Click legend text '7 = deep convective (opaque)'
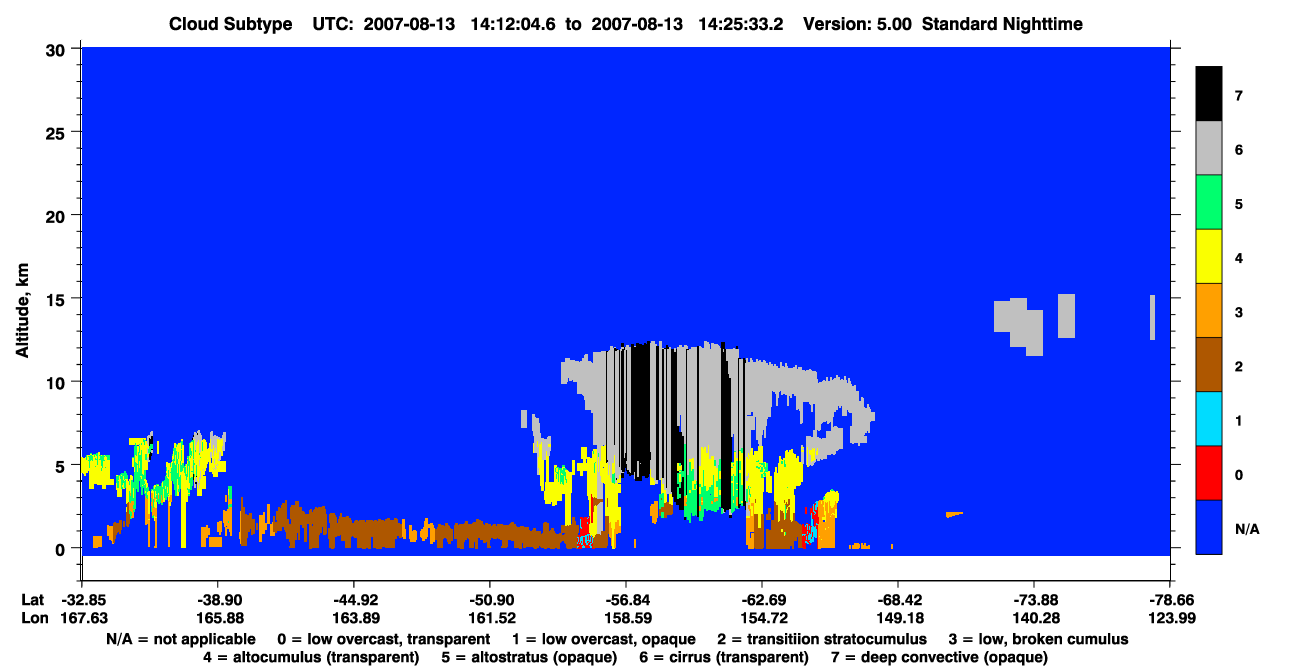Image resolution: width=1300 pixels, height=667 pixels. click(x=939, y=657)
